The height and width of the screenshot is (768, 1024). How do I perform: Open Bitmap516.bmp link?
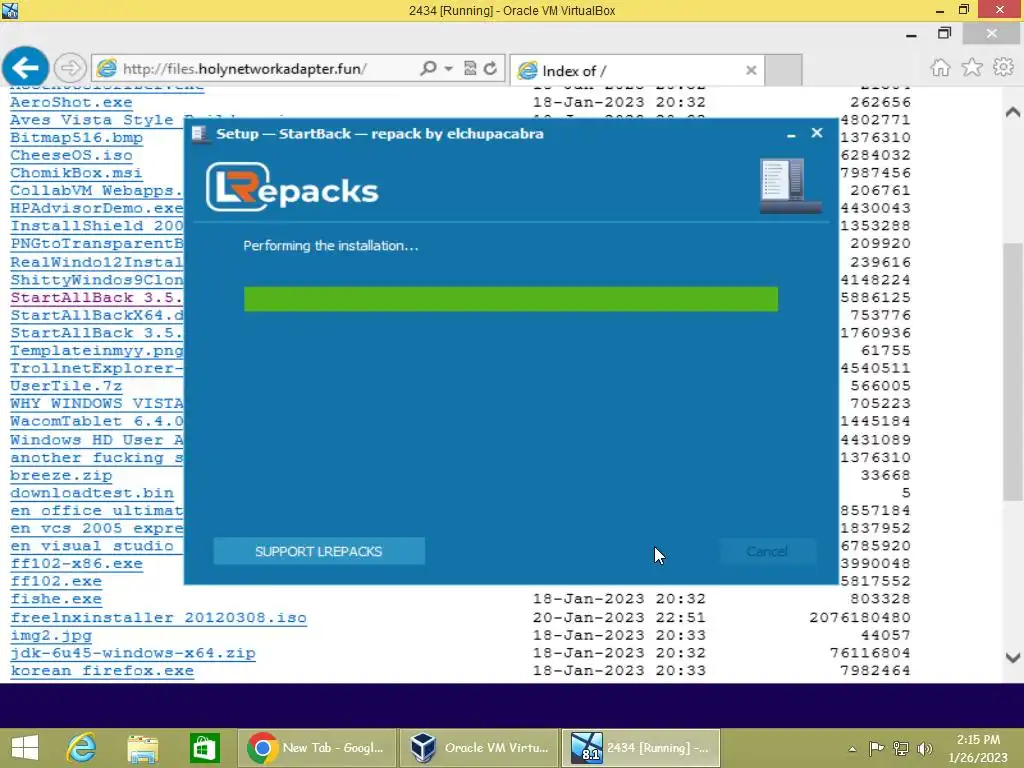coord(76,138)
